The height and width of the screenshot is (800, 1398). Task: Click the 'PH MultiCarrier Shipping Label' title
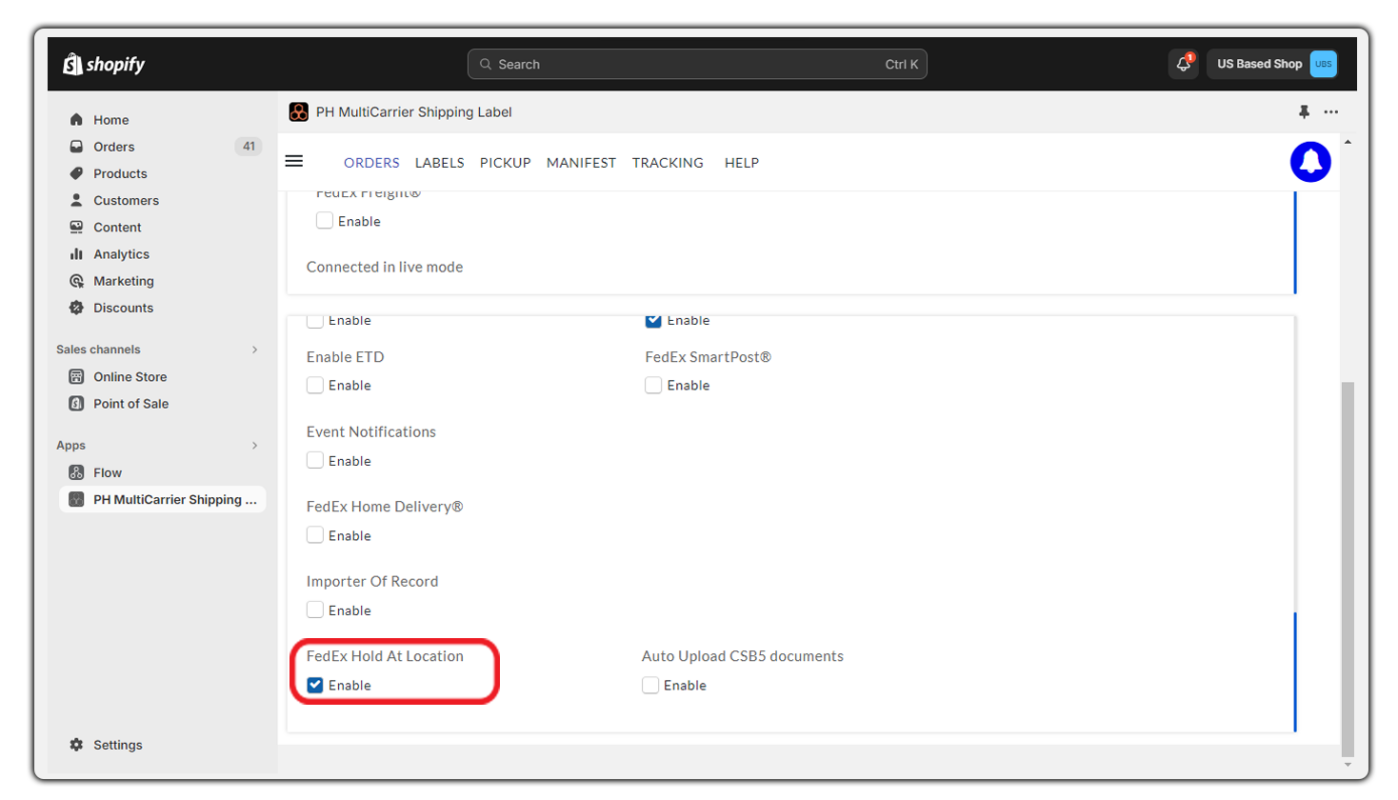414,112
